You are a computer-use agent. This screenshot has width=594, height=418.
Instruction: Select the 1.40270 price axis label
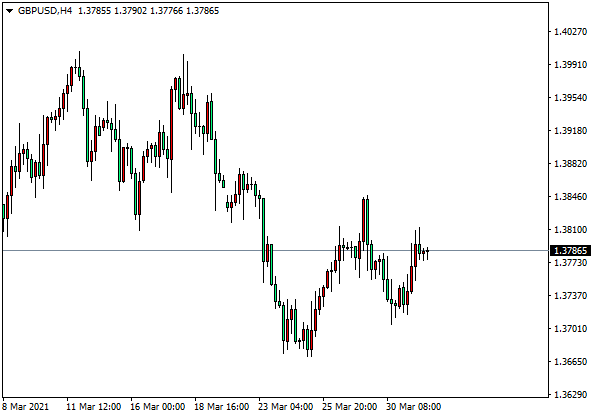570,31
